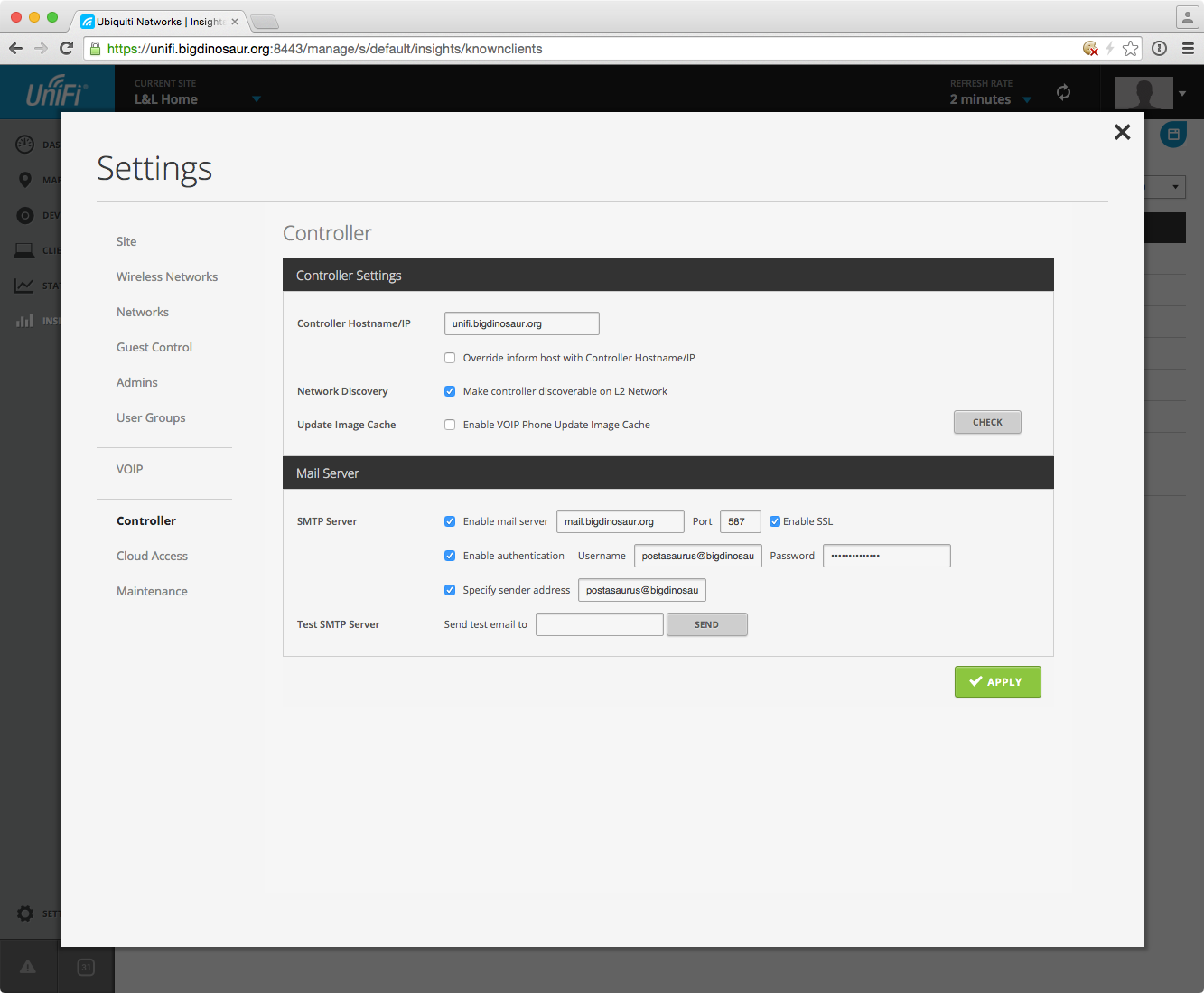Open the Refresh Rate dropdown arrow

(1027, 100)
